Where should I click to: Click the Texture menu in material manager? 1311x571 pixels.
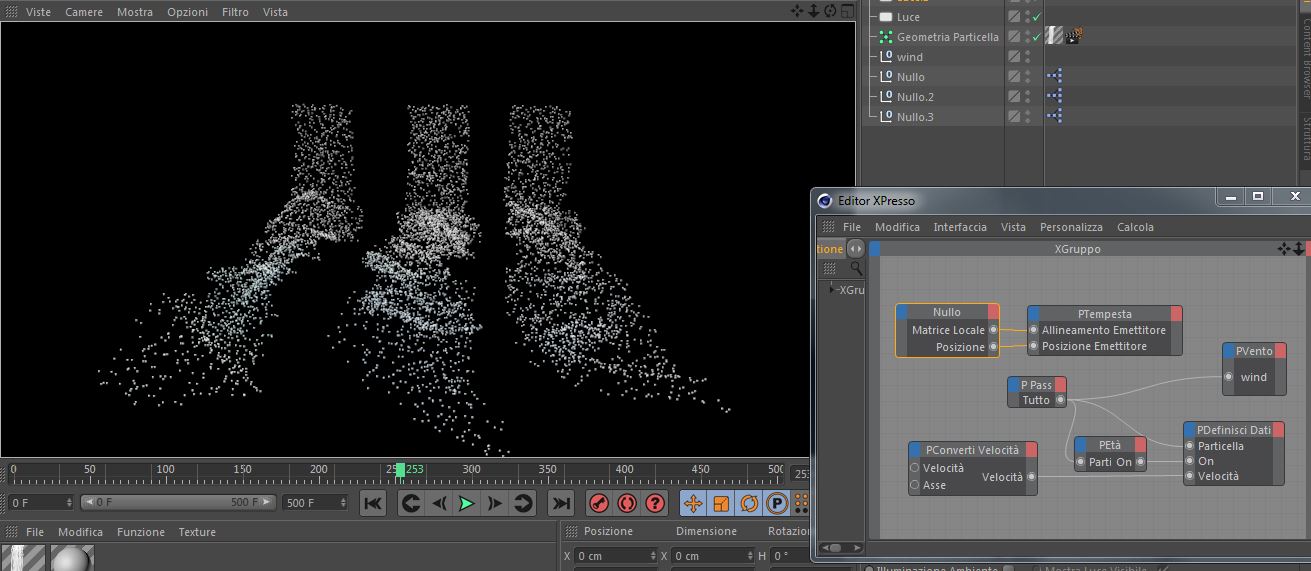pos(197,532)
